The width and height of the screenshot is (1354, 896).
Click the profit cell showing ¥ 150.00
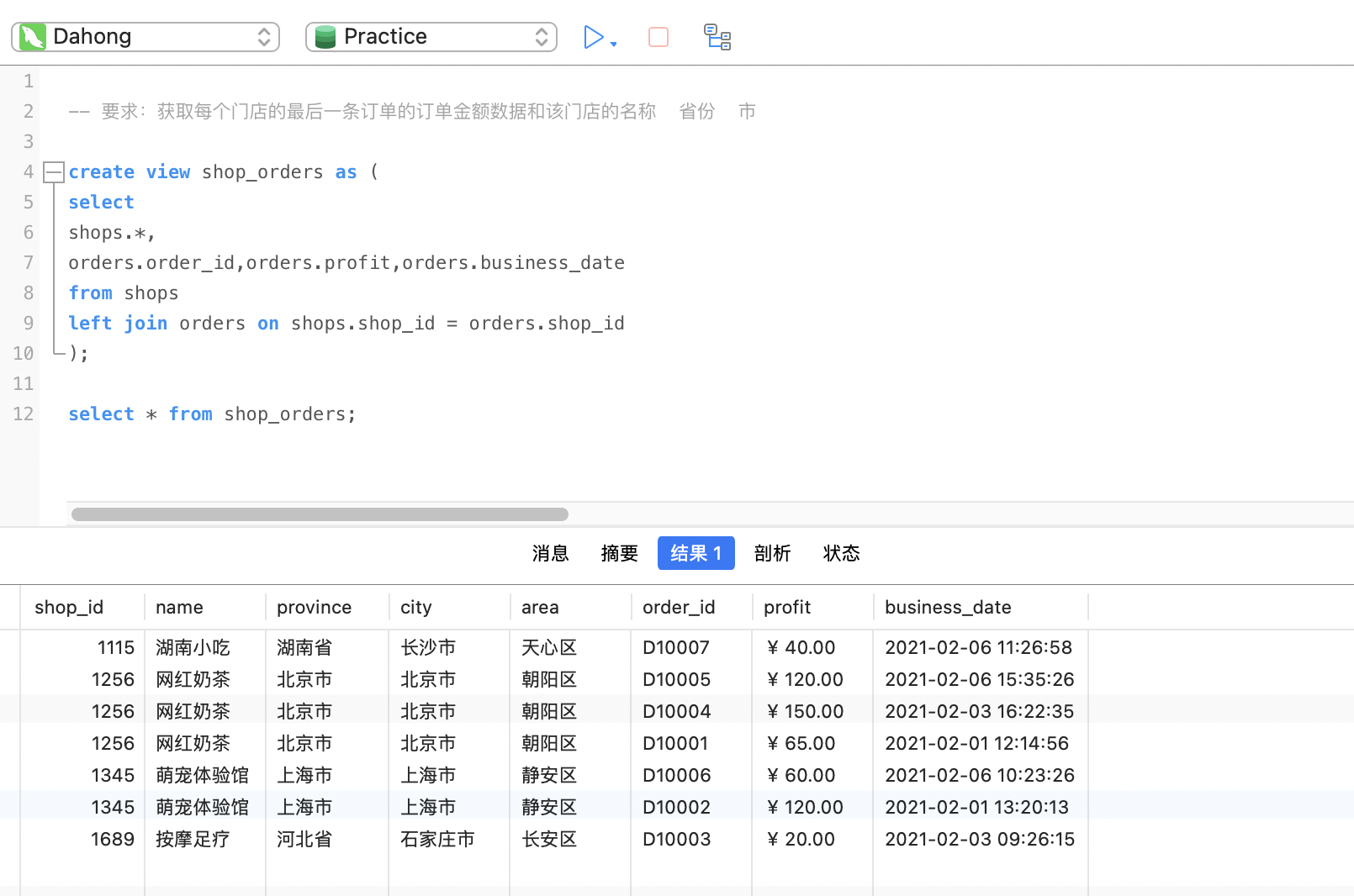805,711
